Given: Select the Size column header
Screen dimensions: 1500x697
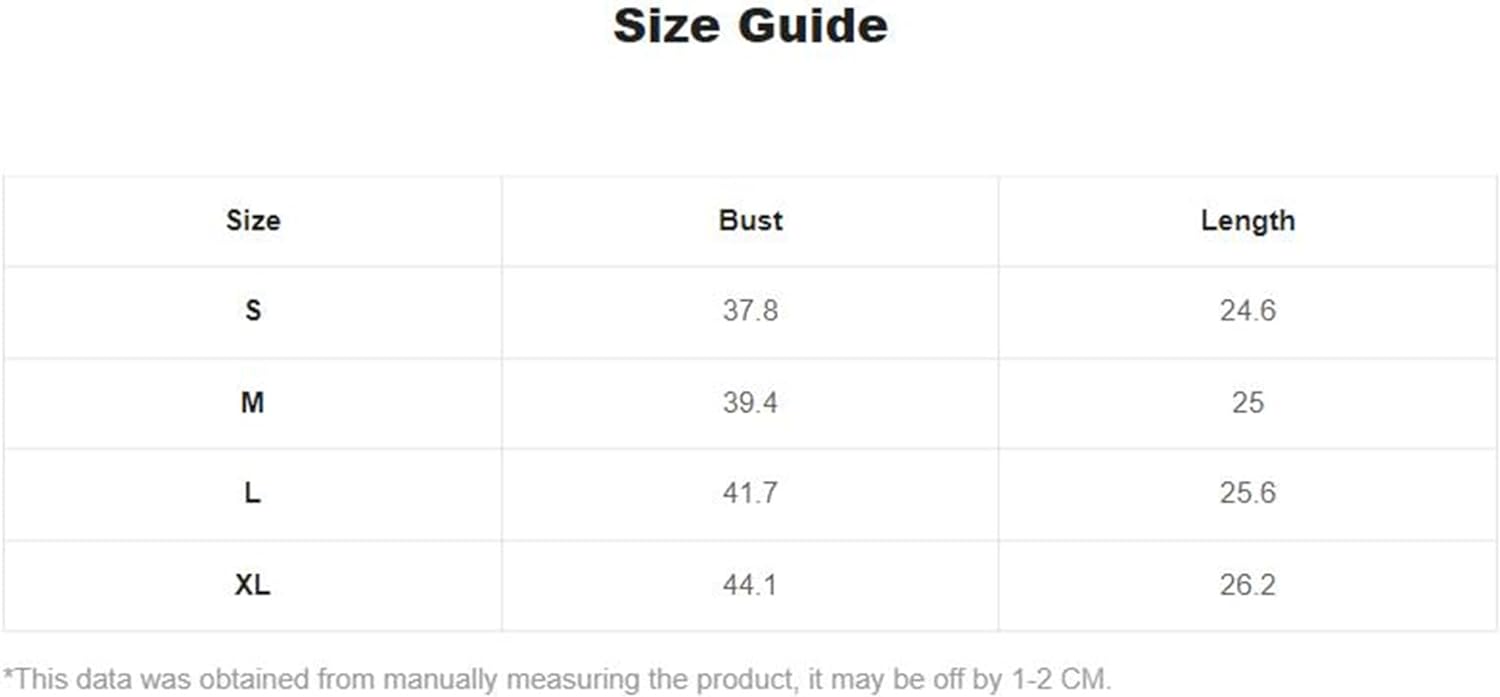Looking at the screenshot, I should coord(253,220).
